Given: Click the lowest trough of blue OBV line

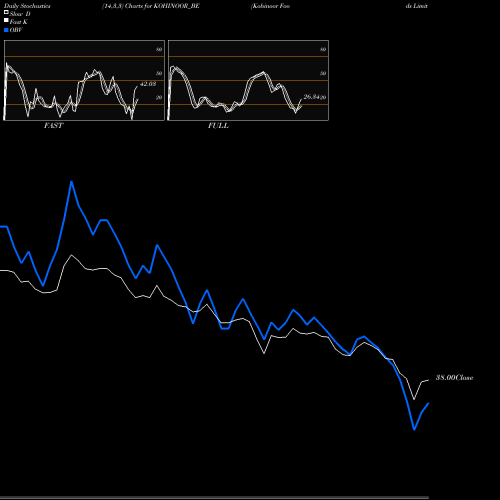Looking at the screenshot, I should point(414,429).
